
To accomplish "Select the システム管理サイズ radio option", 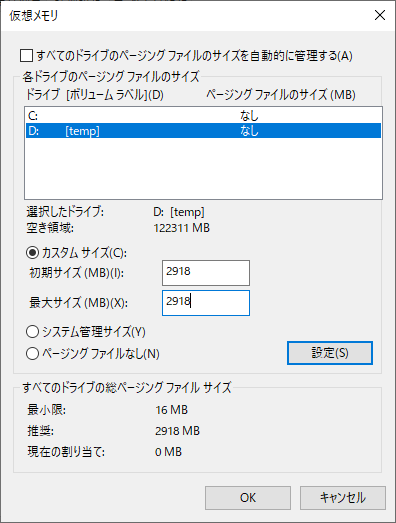I will (32, 332).
